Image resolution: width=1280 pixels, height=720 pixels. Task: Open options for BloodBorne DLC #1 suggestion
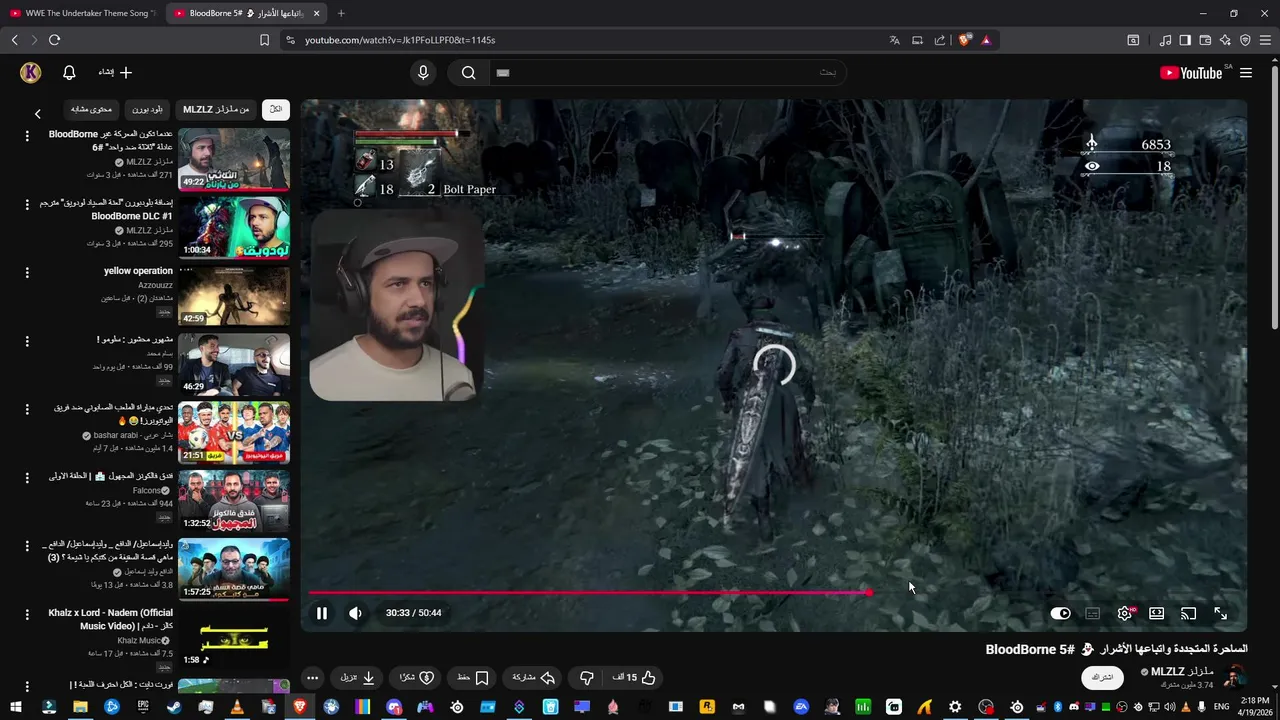(27, 204)
